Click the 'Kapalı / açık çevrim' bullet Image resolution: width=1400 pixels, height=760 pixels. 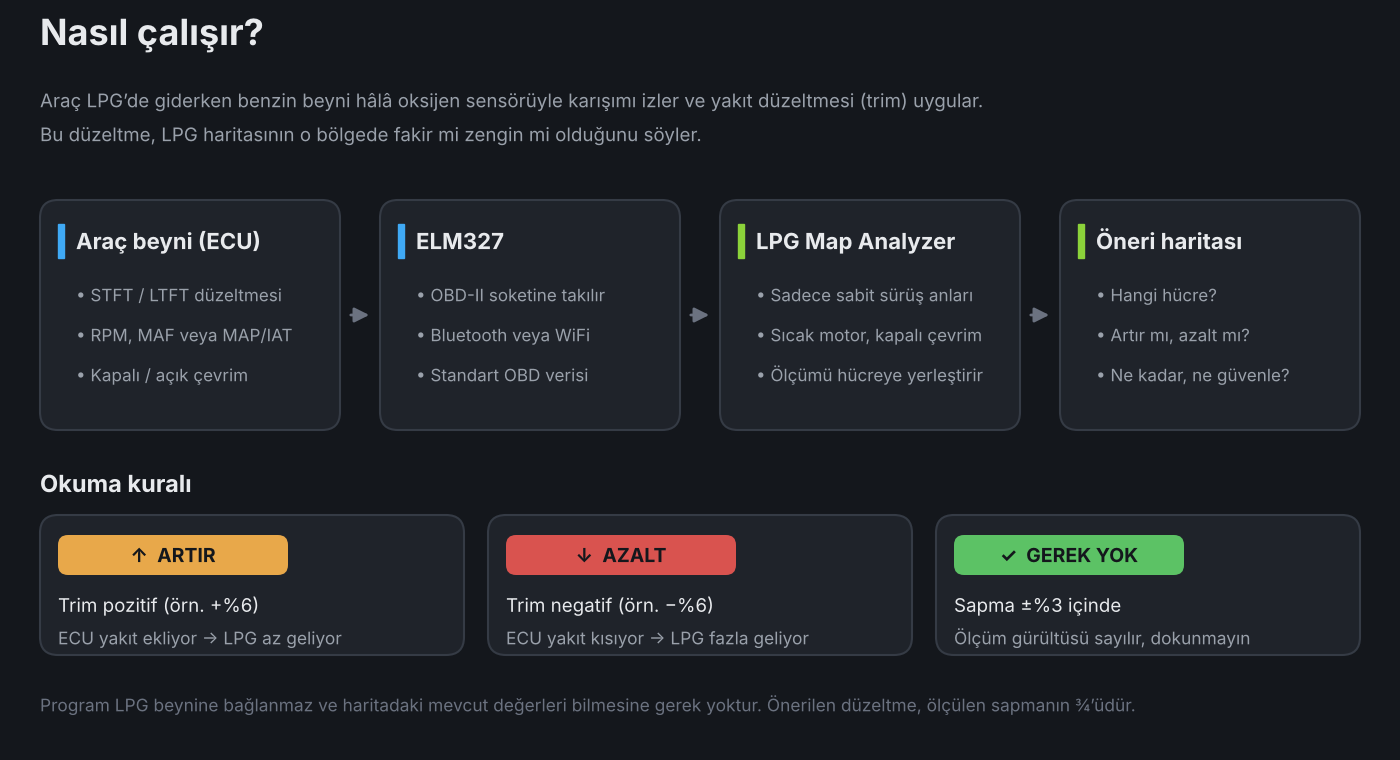pos(162,375)
